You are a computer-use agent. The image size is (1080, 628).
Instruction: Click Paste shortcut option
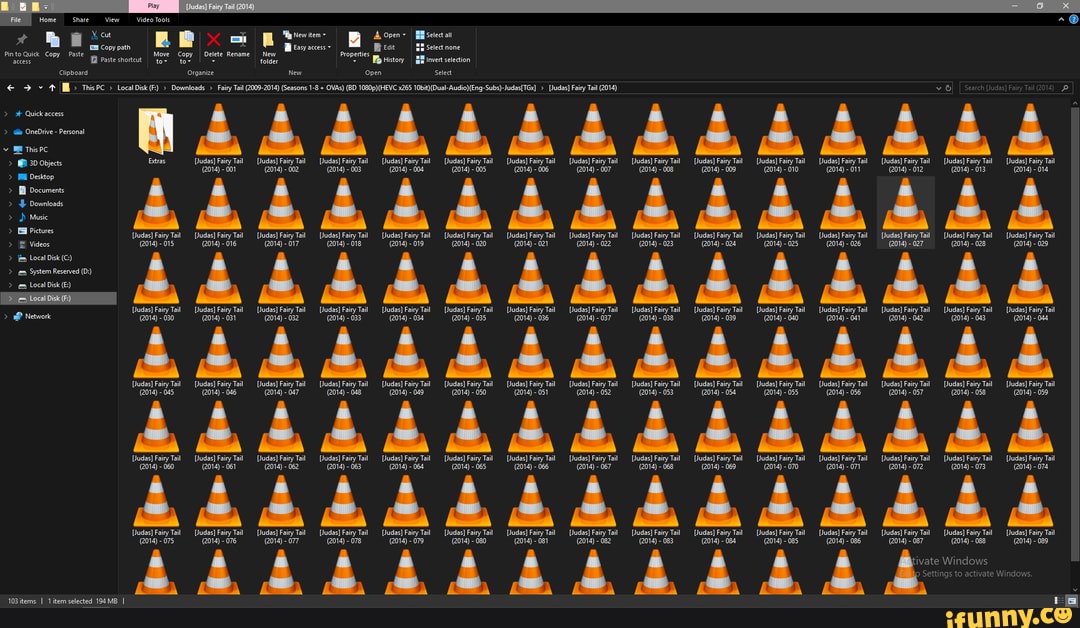(116, 60)
